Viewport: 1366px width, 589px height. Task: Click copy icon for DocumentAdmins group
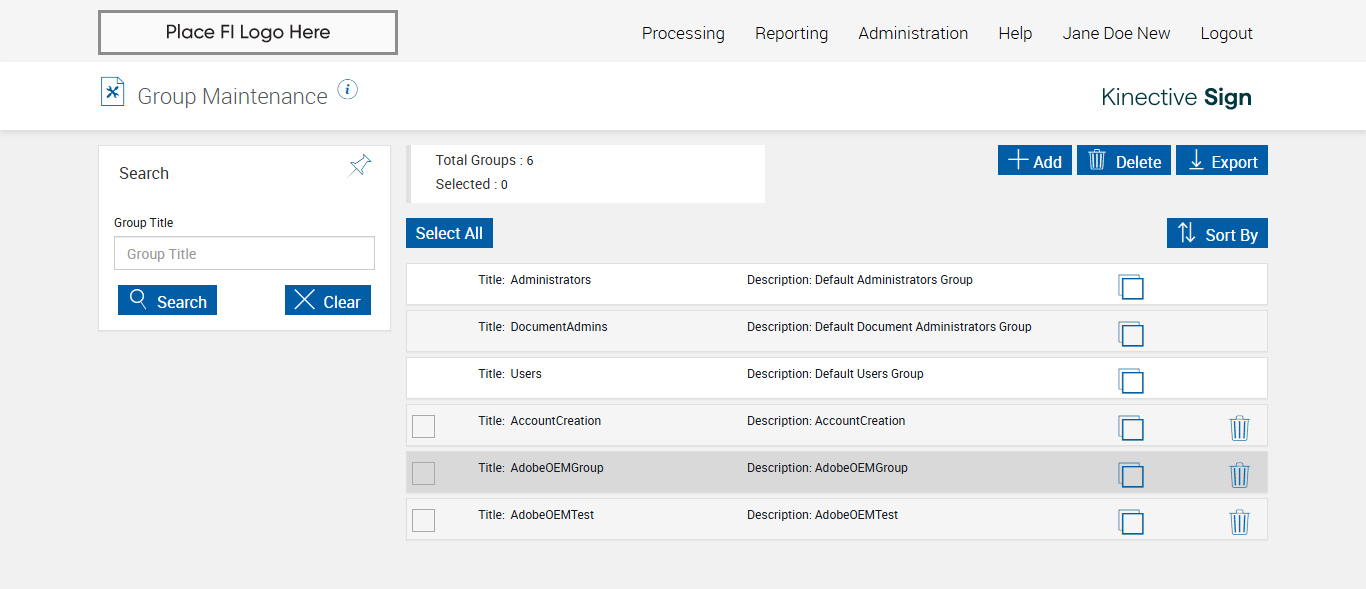point(1131,334)
